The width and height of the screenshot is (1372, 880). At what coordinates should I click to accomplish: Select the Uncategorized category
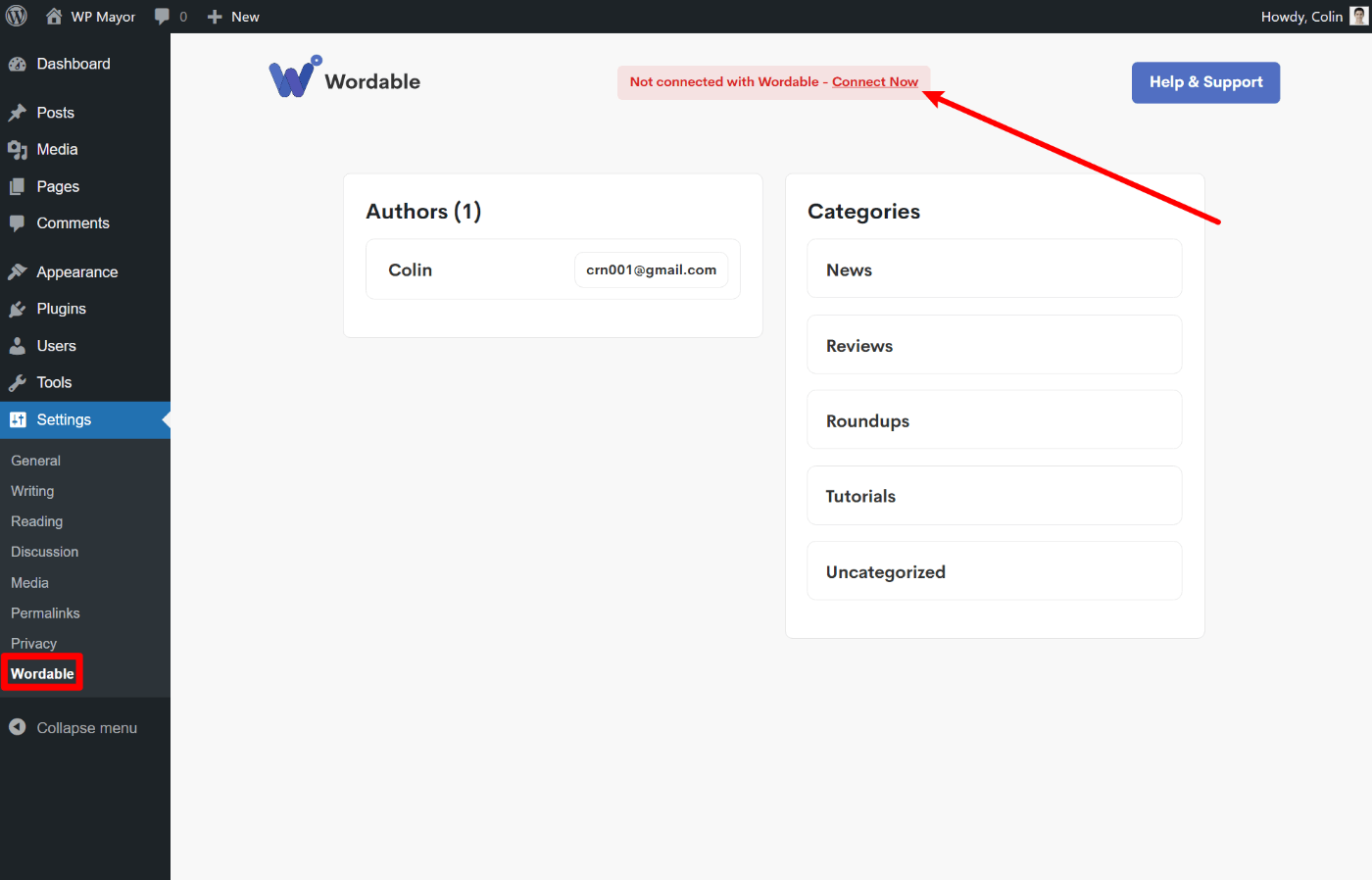point(994,570)
